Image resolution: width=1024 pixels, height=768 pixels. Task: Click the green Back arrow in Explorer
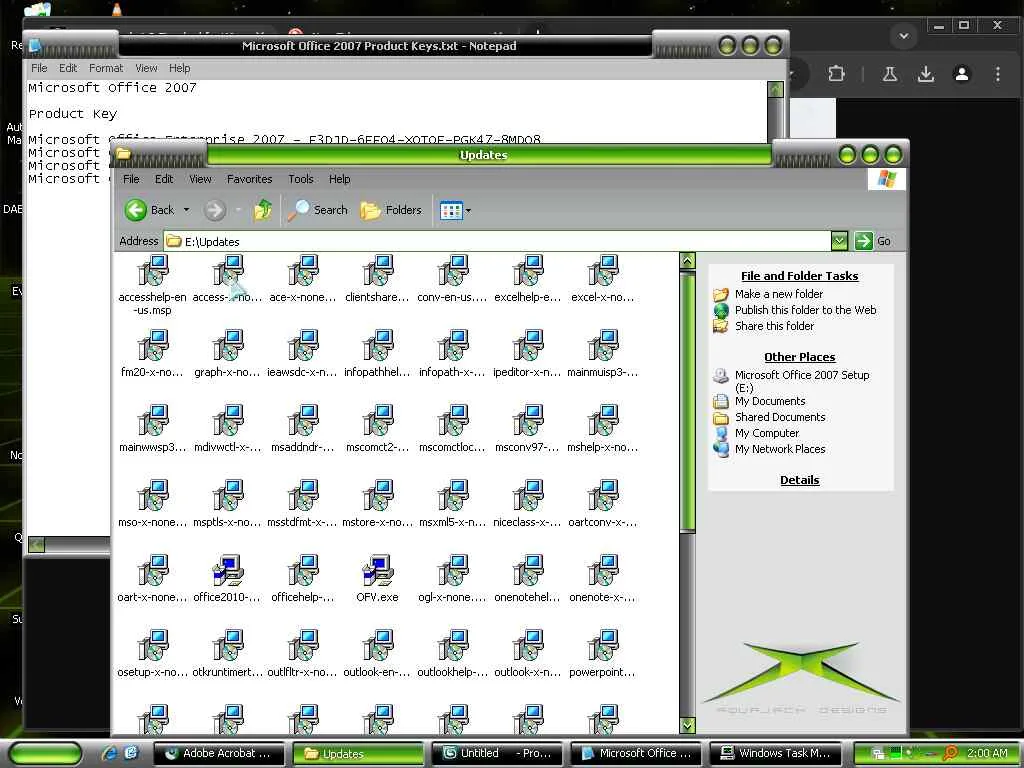(x=136, y=210)
